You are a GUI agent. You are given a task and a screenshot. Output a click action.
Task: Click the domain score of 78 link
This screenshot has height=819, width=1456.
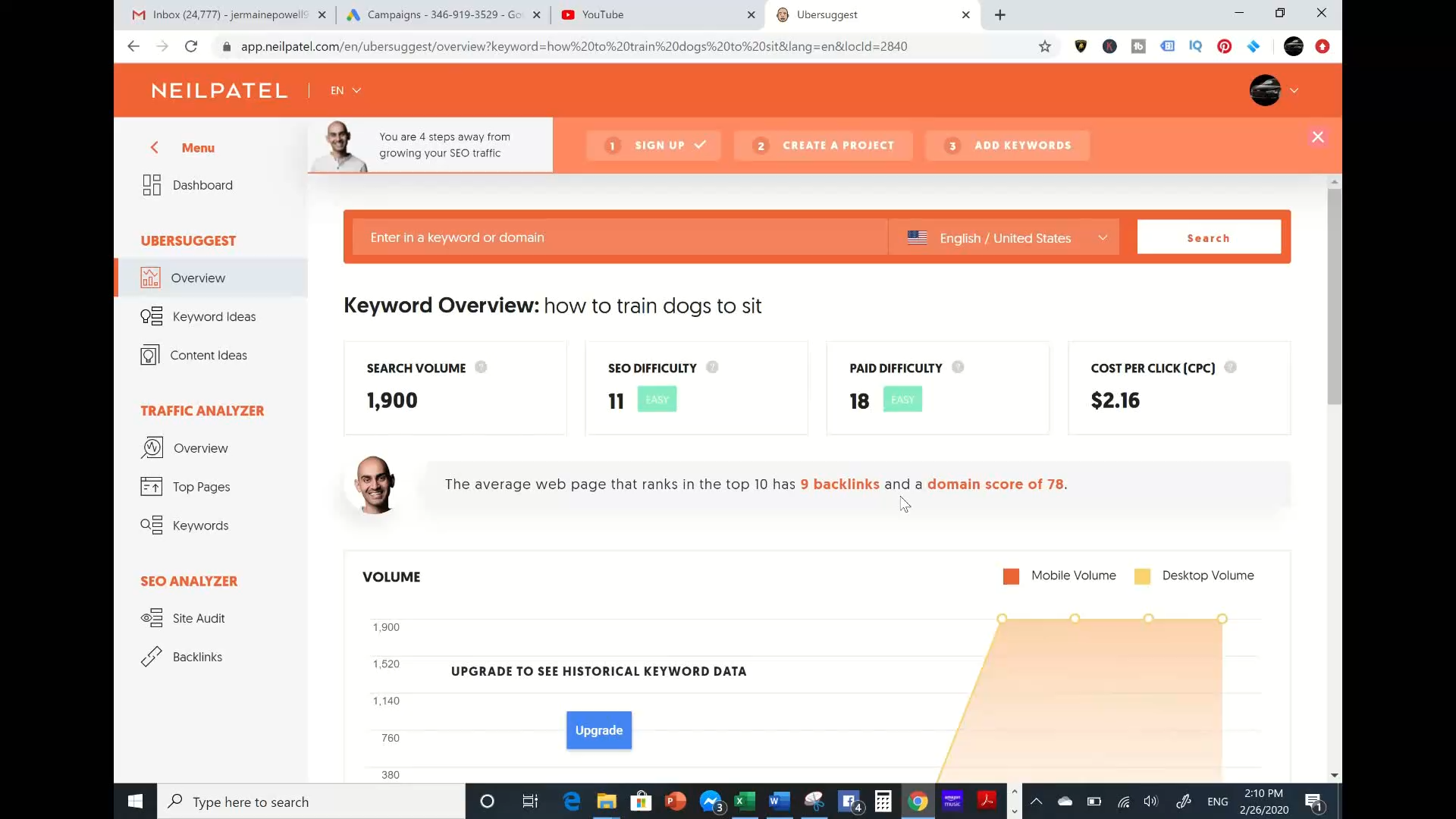(995, 484)
